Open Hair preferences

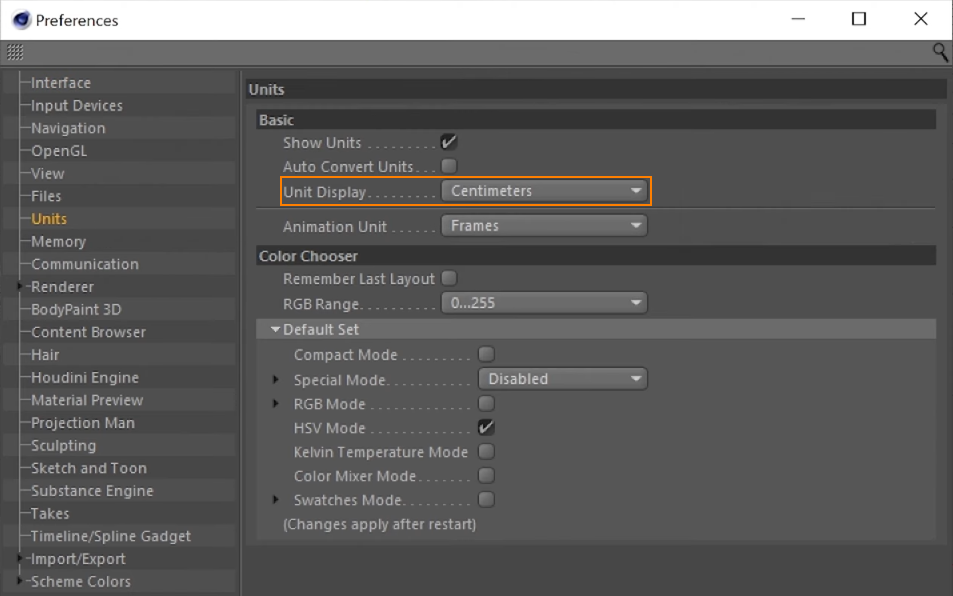click(45, 355)
